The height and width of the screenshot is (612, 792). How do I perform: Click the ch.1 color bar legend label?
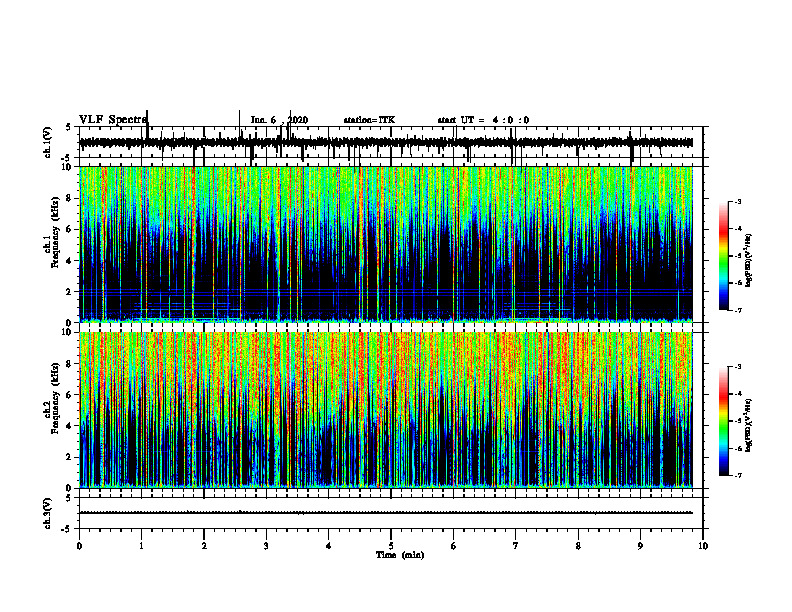(x=749, y=261)
